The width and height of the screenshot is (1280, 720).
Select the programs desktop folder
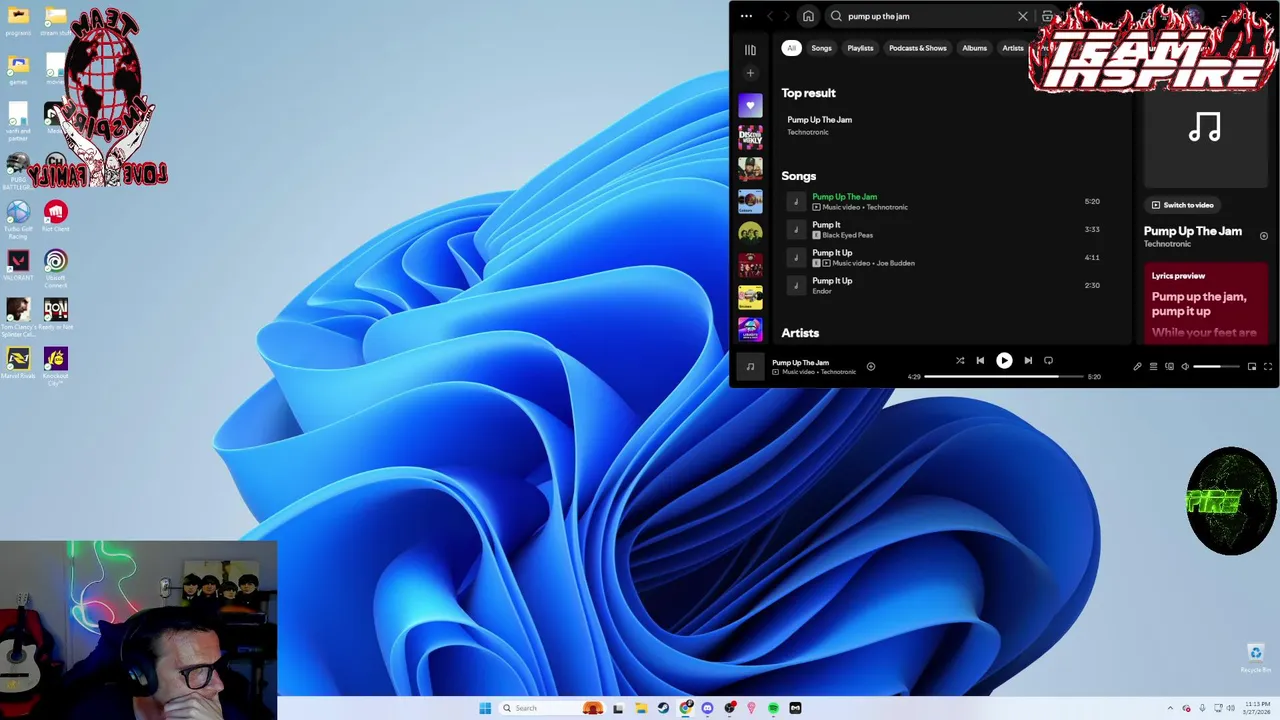point(18,20)
